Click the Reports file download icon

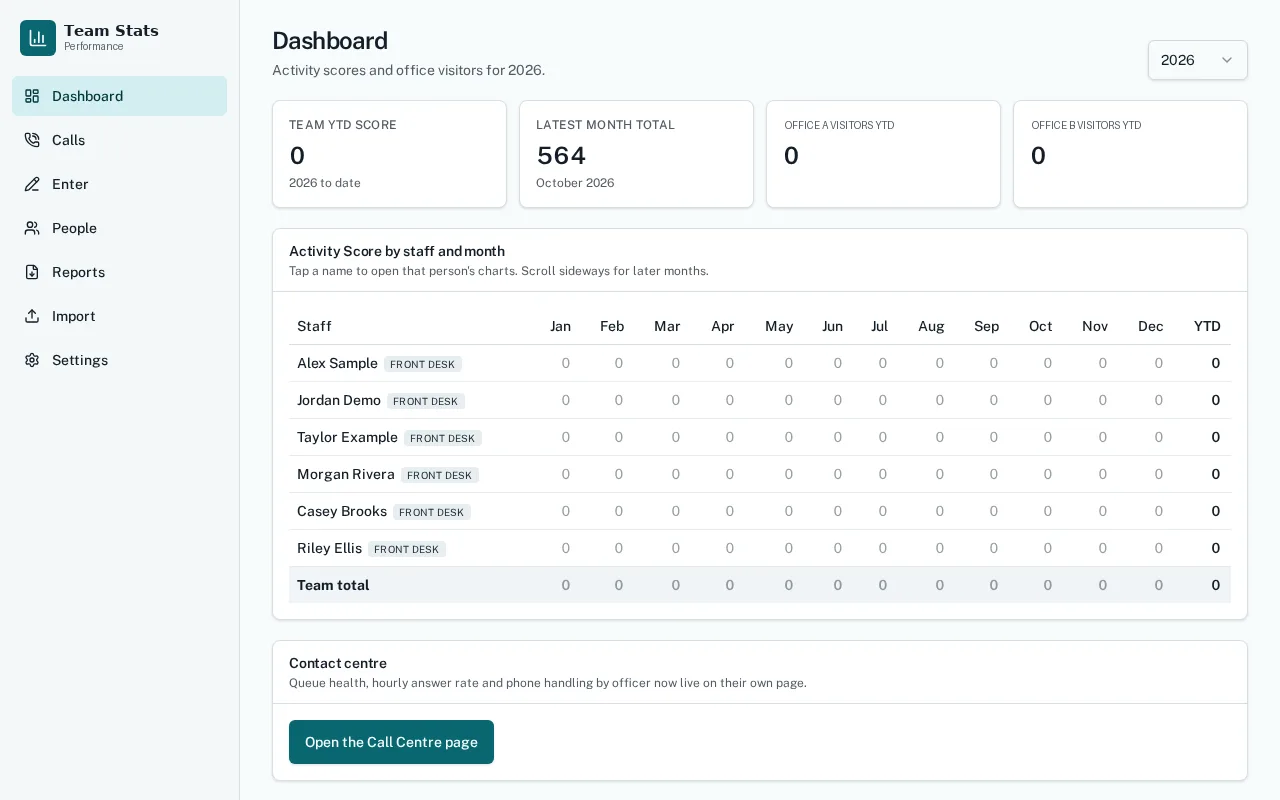pos(32,272)
